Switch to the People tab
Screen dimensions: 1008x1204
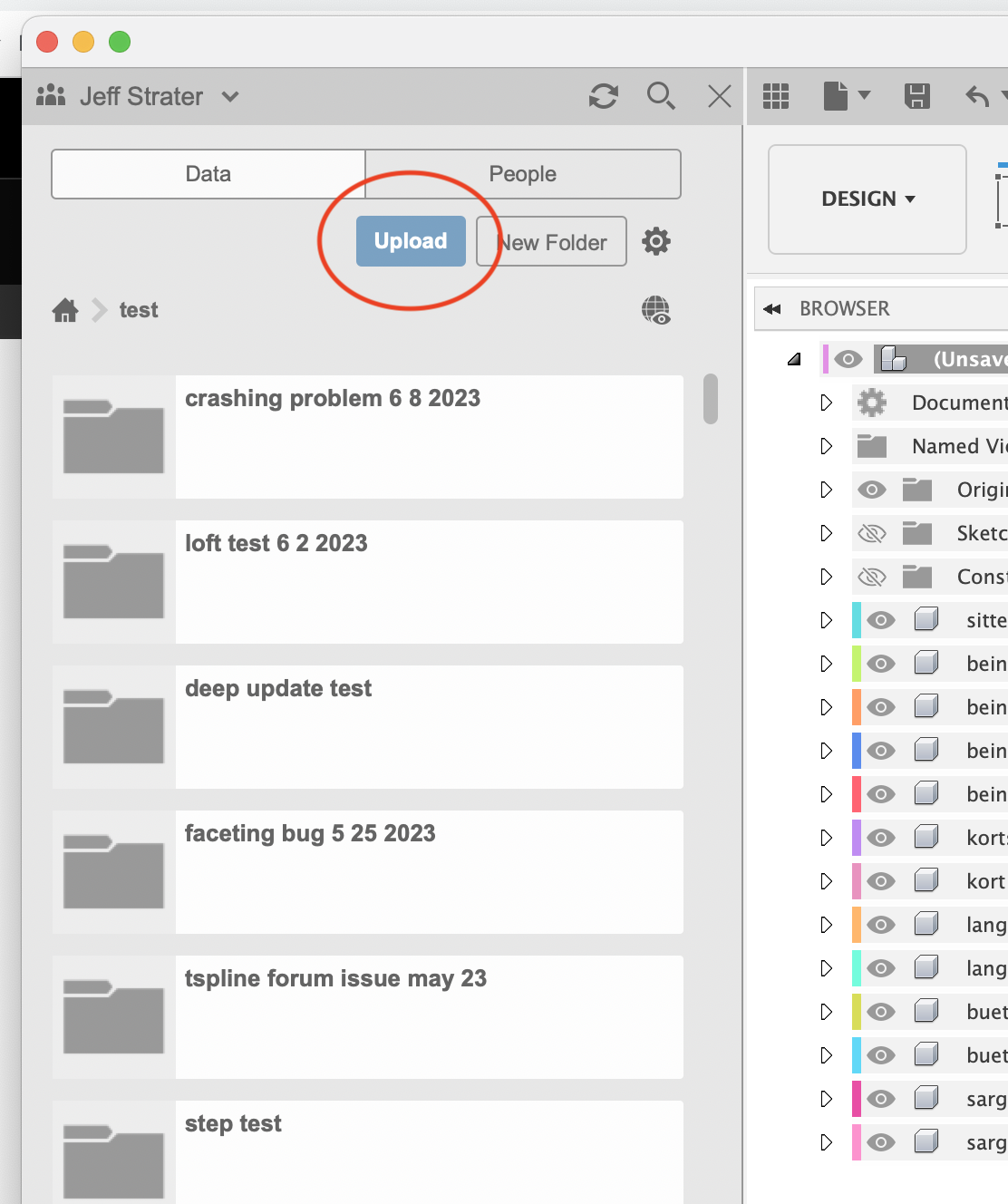click(x=523, y=173)
